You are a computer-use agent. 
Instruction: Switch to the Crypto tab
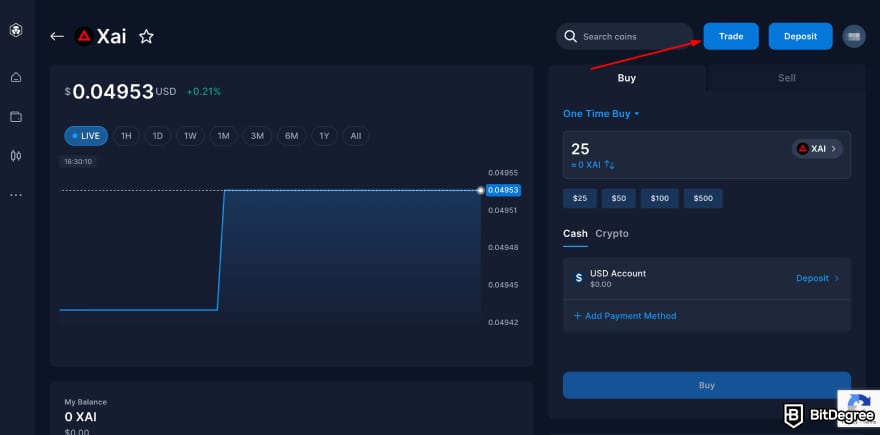[x=612, y=233]
